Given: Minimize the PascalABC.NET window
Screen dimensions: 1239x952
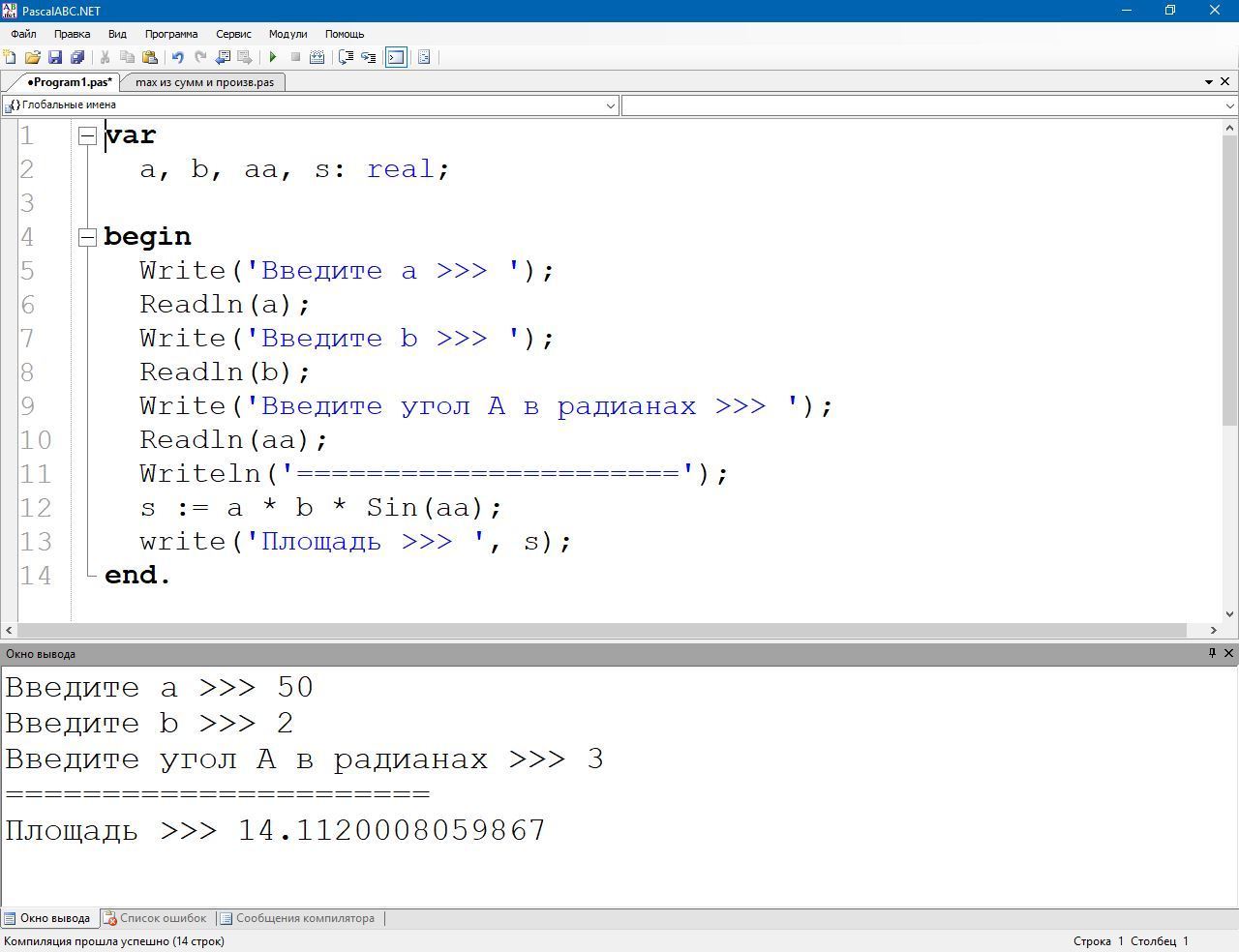Looking at the screenshot, I should [1127, 11].
